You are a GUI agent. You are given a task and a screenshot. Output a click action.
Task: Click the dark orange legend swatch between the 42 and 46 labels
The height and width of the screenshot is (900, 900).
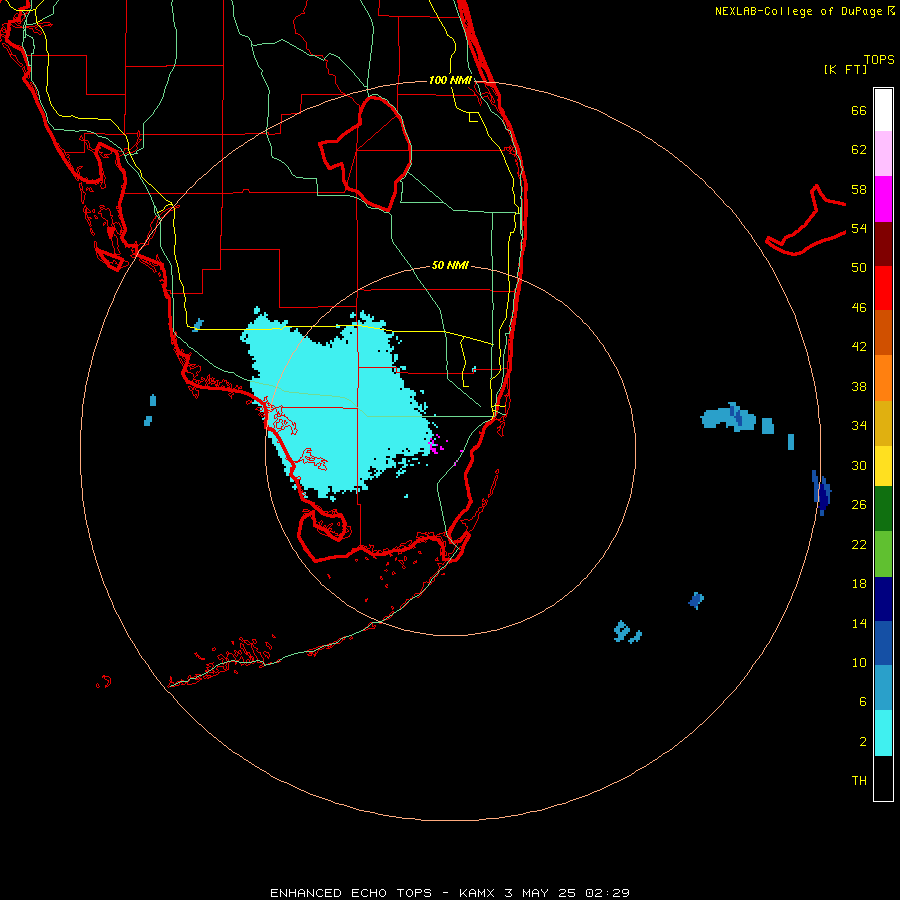pos(883,332)
